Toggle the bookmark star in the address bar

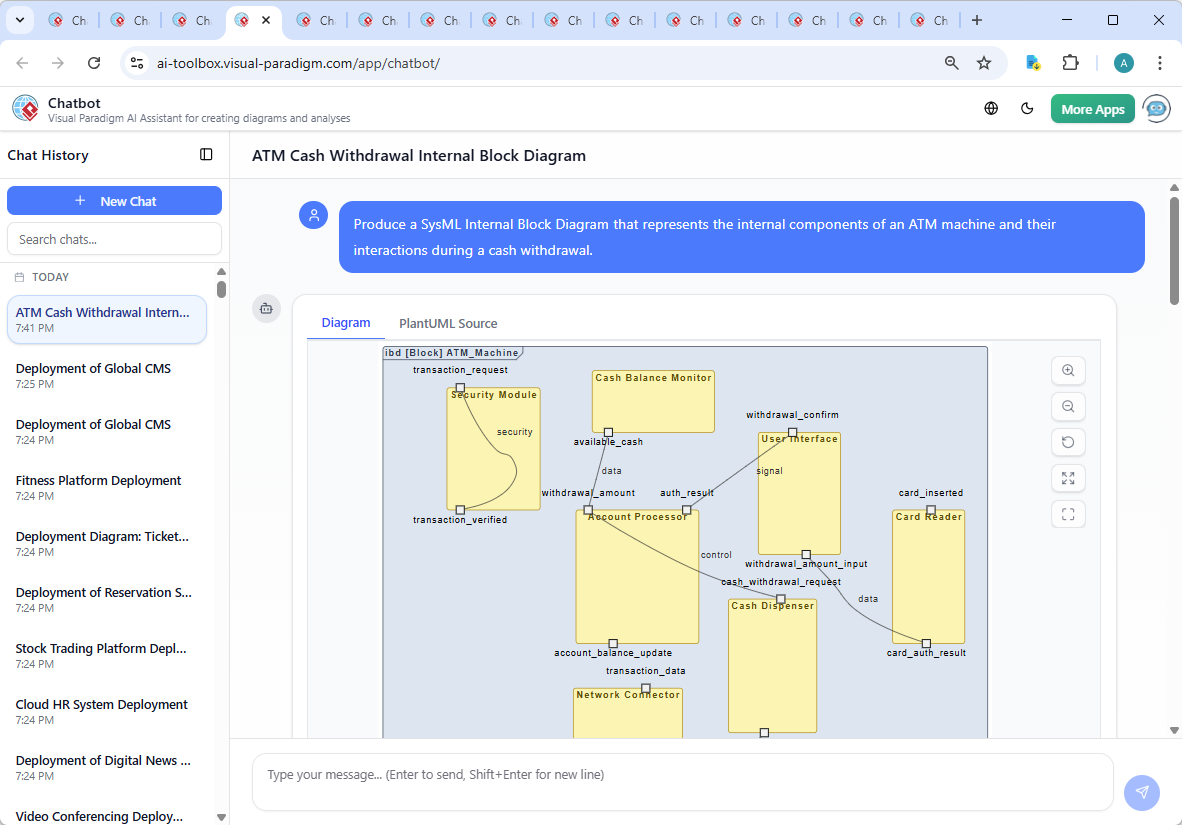pos(984,62)
